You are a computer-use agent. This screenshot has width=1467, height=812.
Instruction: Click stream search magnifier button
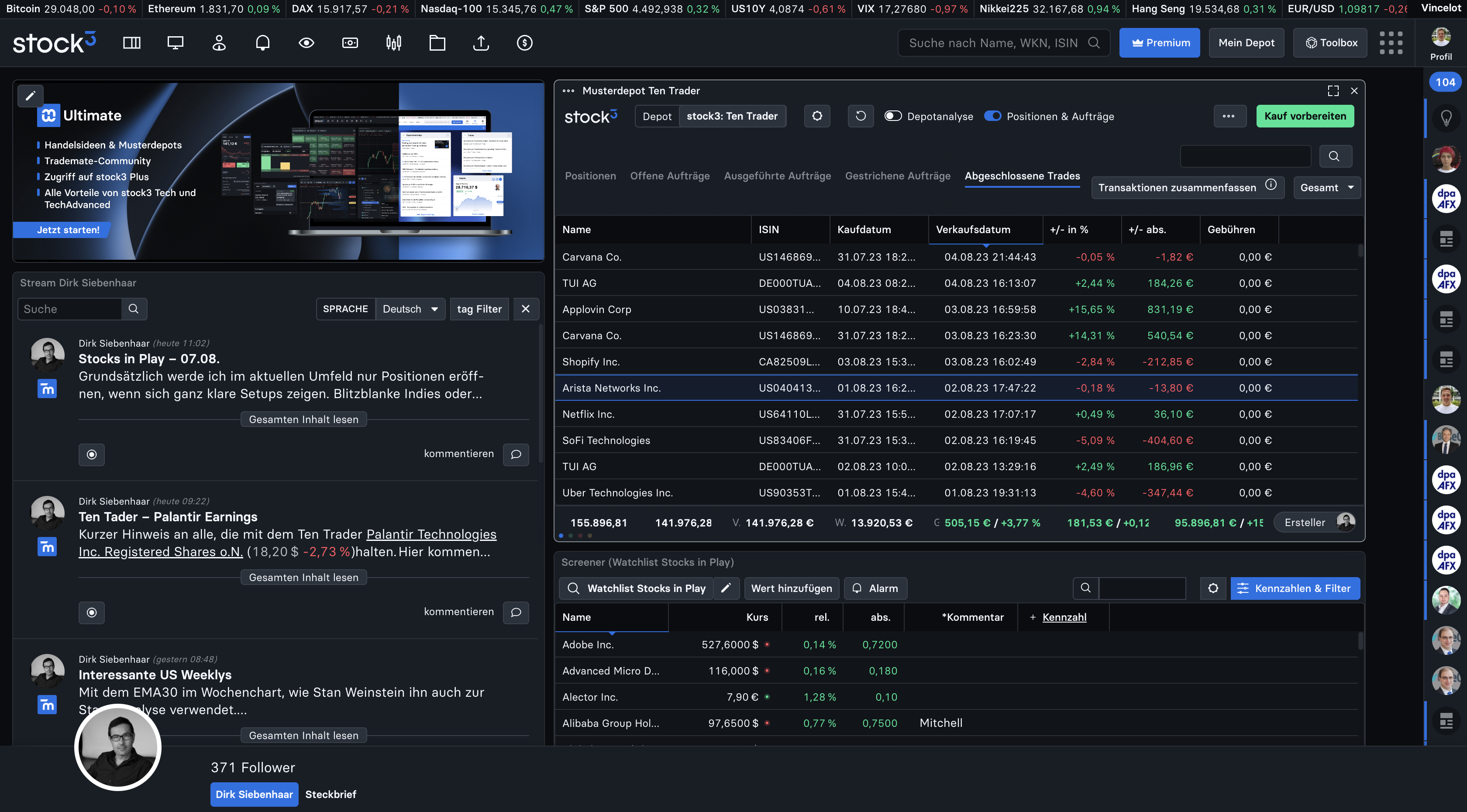point(134,309)
